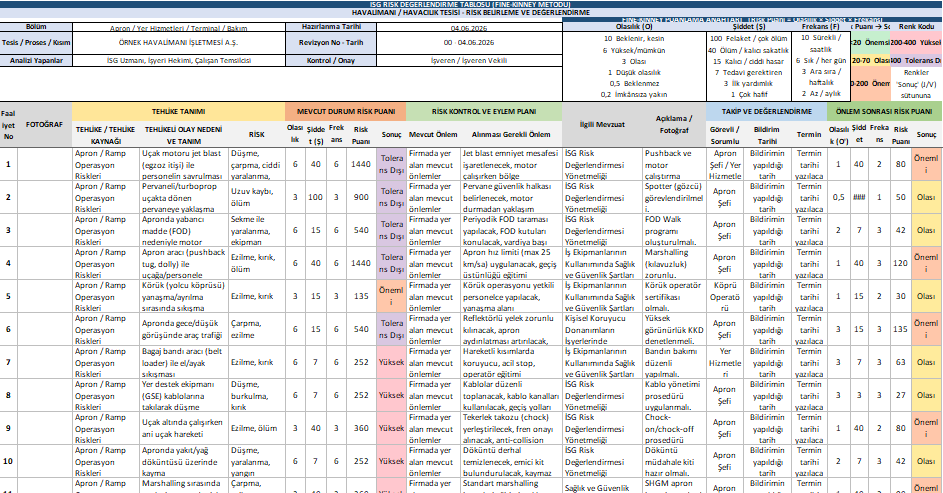The image size is (943, 493).
Task: Click 'Apron hız limiti (max 25 km/sa)' cell
Action: [x=511, y=263]
